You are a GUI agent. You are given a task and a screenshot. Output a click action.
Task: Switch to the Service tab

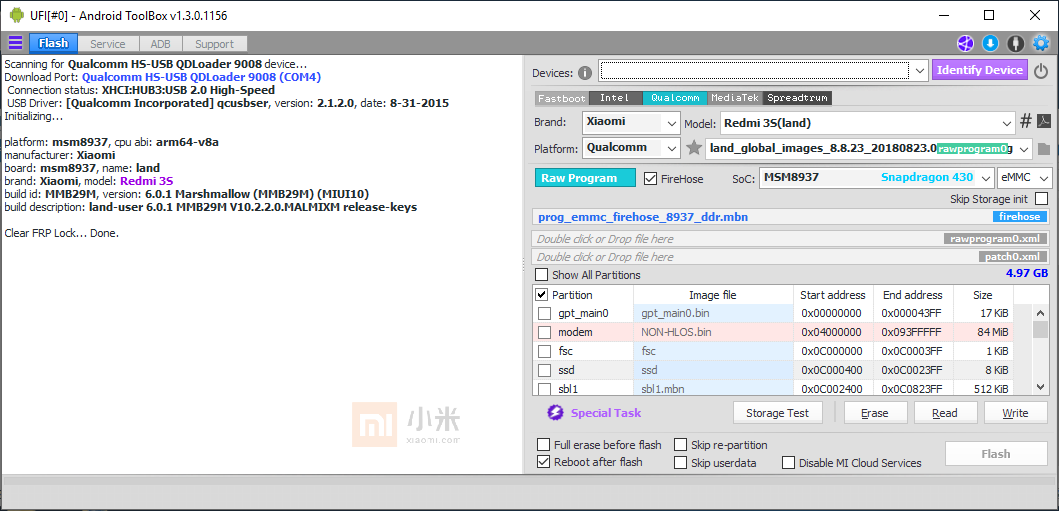[x=108, y=44]
